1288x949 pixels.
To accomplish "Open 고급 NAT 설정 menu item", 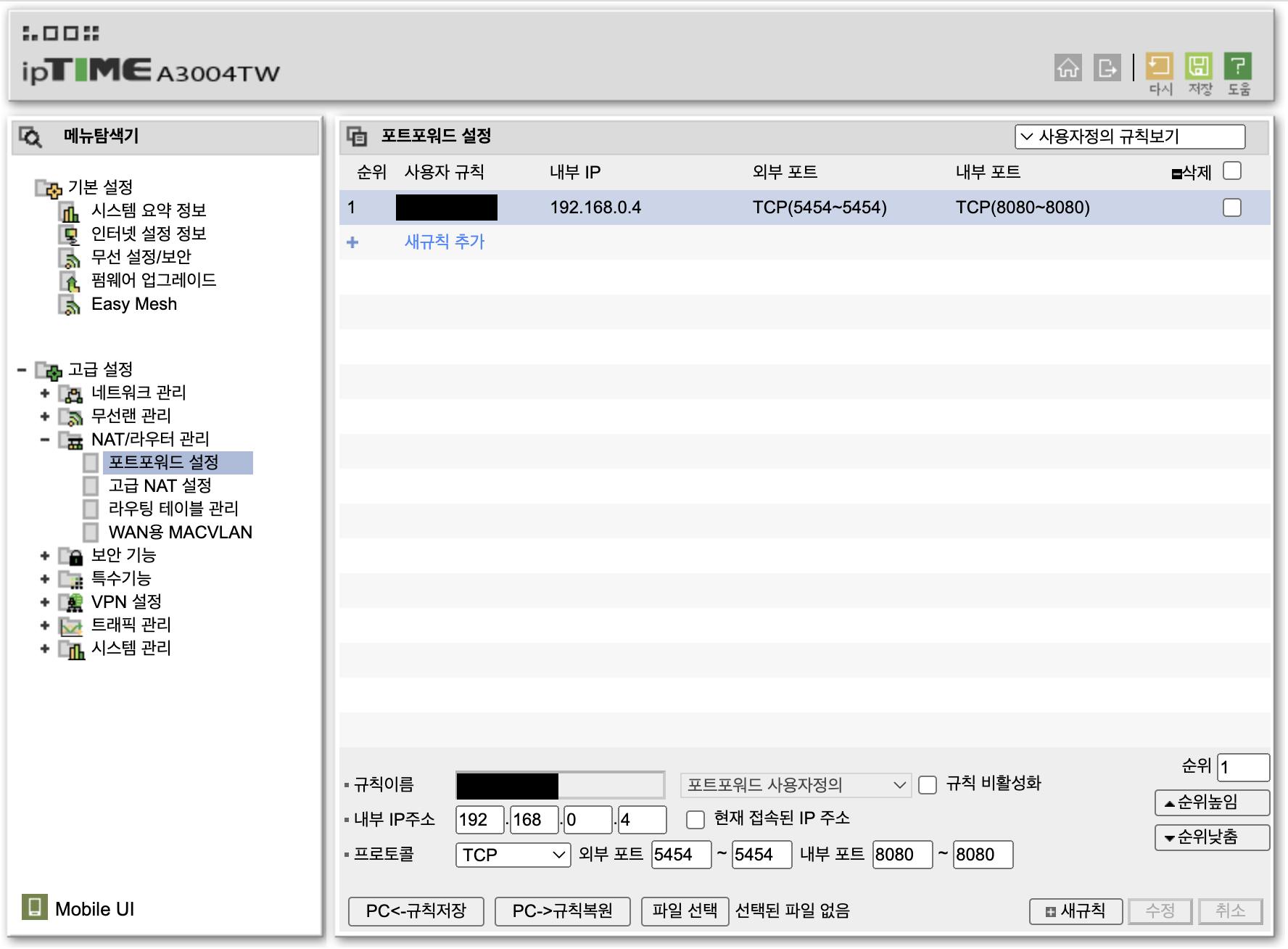I will click(160, 486).
